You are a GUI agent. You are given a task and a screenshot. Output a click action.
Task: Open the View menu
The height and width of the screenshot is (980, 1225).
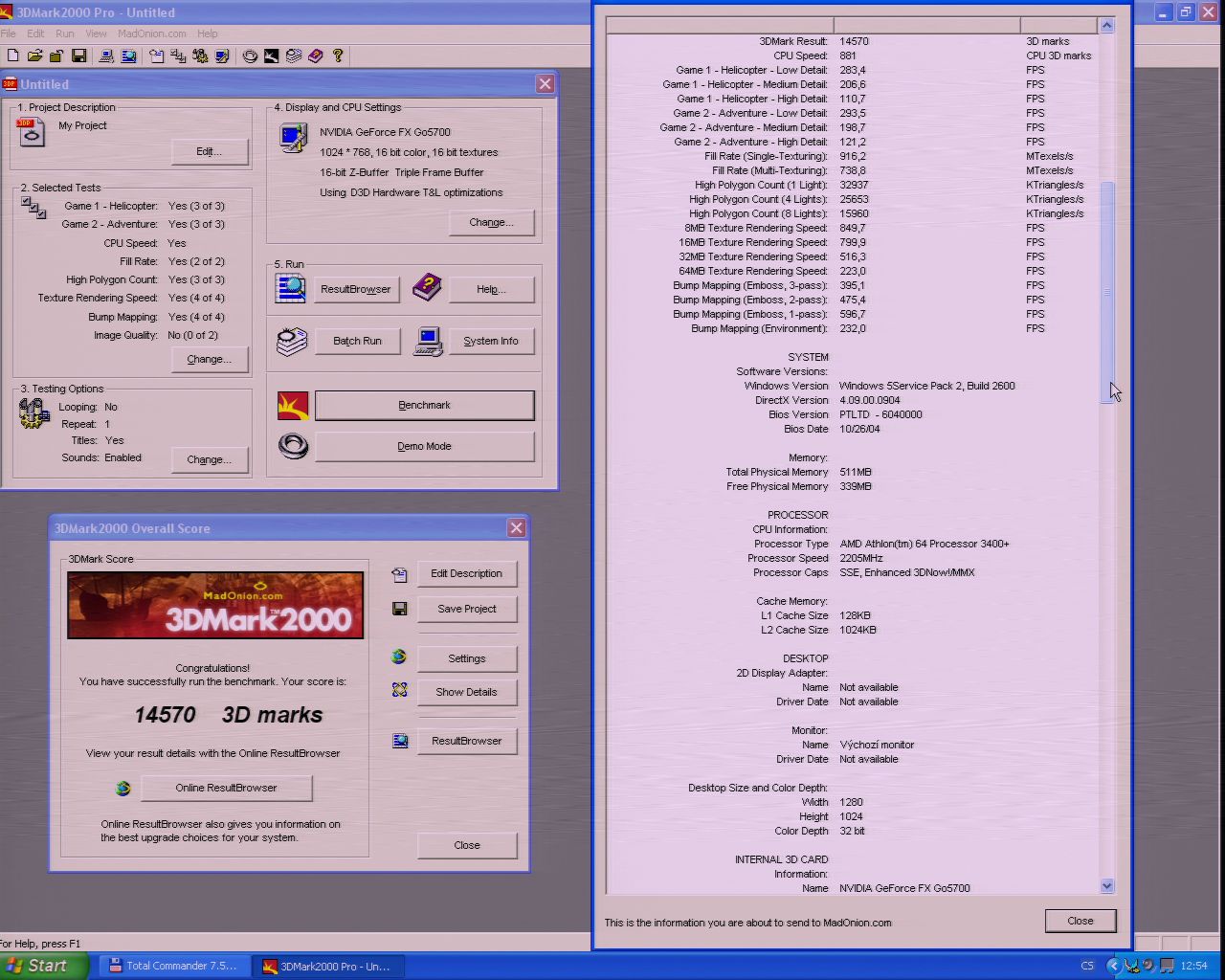[96, 33]
